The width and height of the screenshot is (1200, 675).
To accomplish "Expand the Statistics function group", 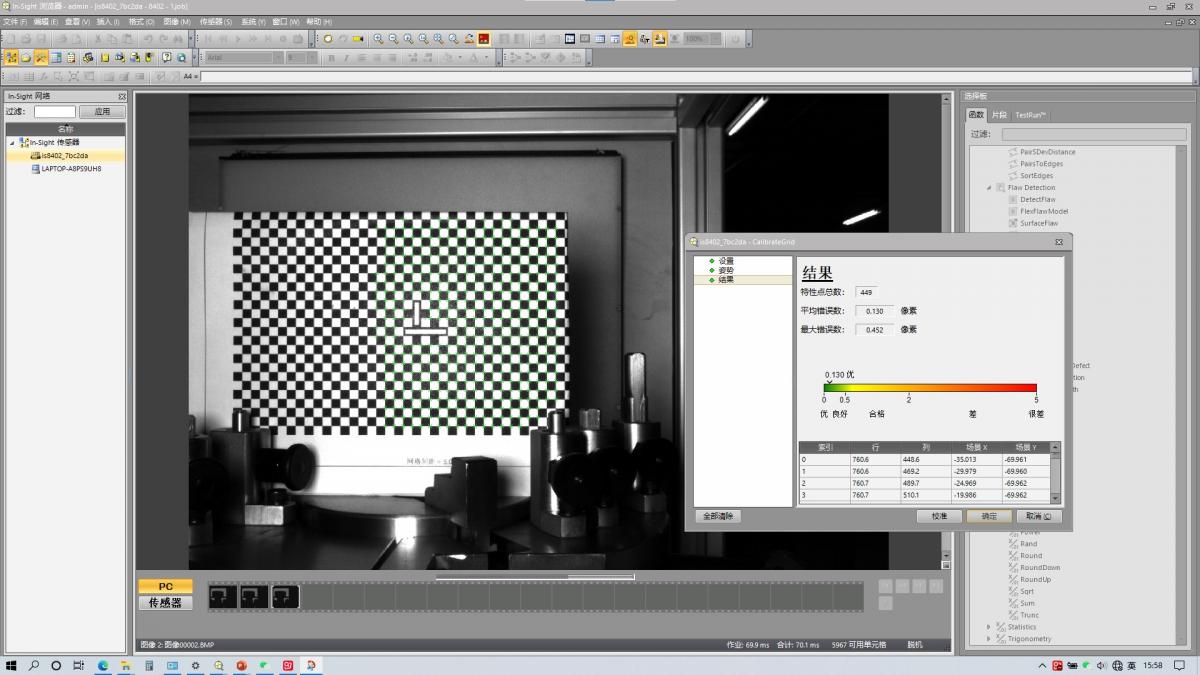I will coord(989,627).
